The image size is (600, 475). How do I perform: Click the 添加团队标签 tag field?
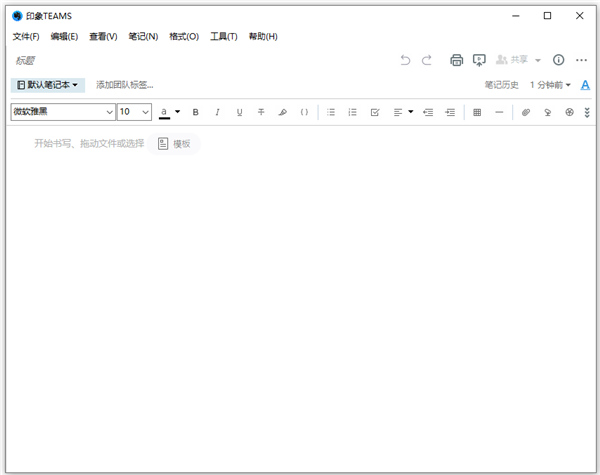click(x=125, y=85)
